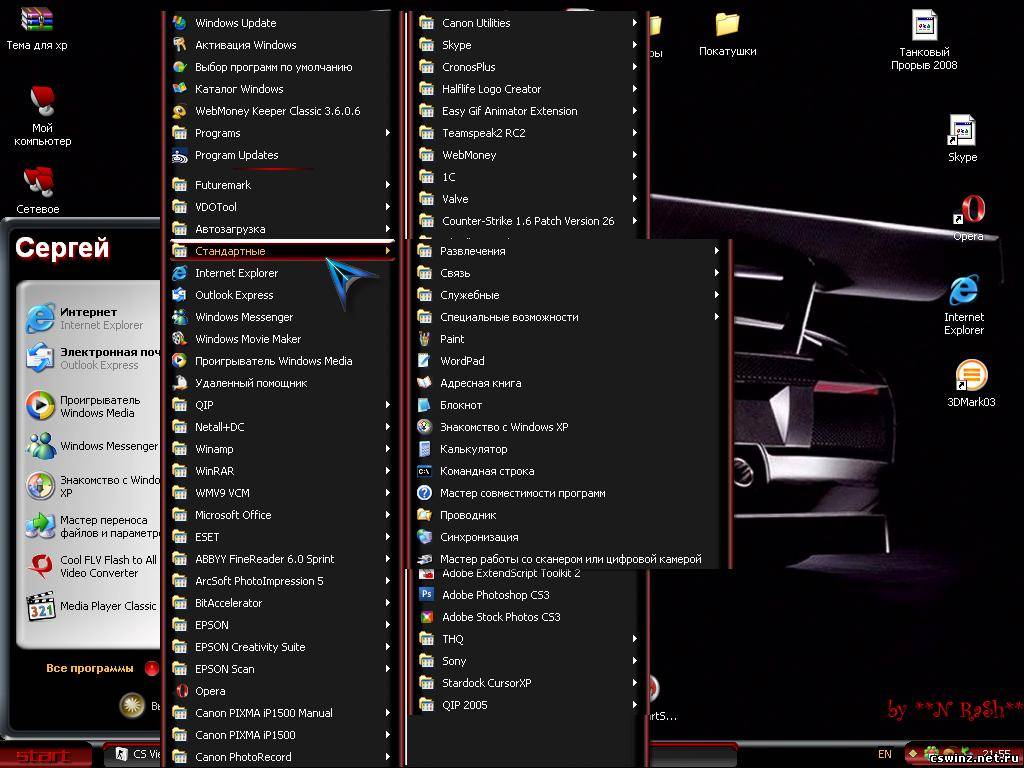Select the 3DMark03 desktop shortcut
Screen dimensions: 1024x768
(971, 383)
